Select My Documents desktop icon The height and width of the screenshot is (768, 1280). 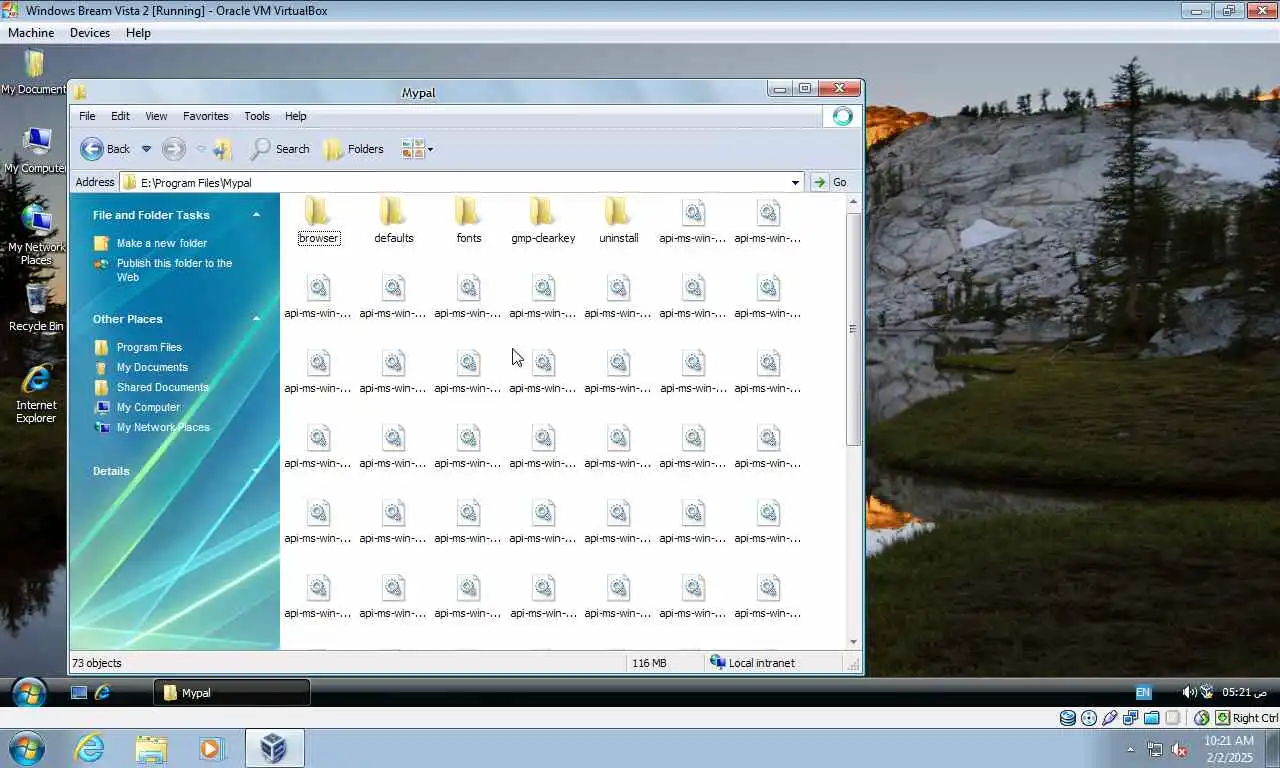34,73
